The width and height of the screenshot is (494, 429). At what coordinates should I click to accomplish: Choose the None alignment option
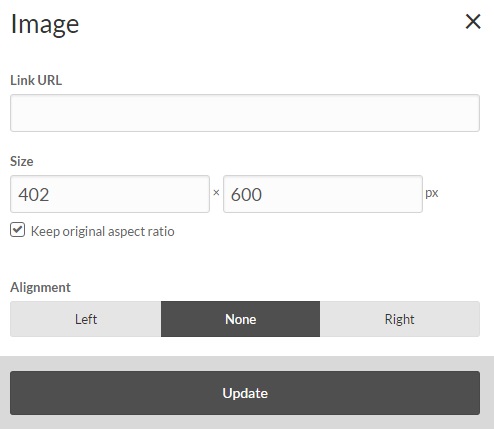pyautogui.click(x=240, y=319)
